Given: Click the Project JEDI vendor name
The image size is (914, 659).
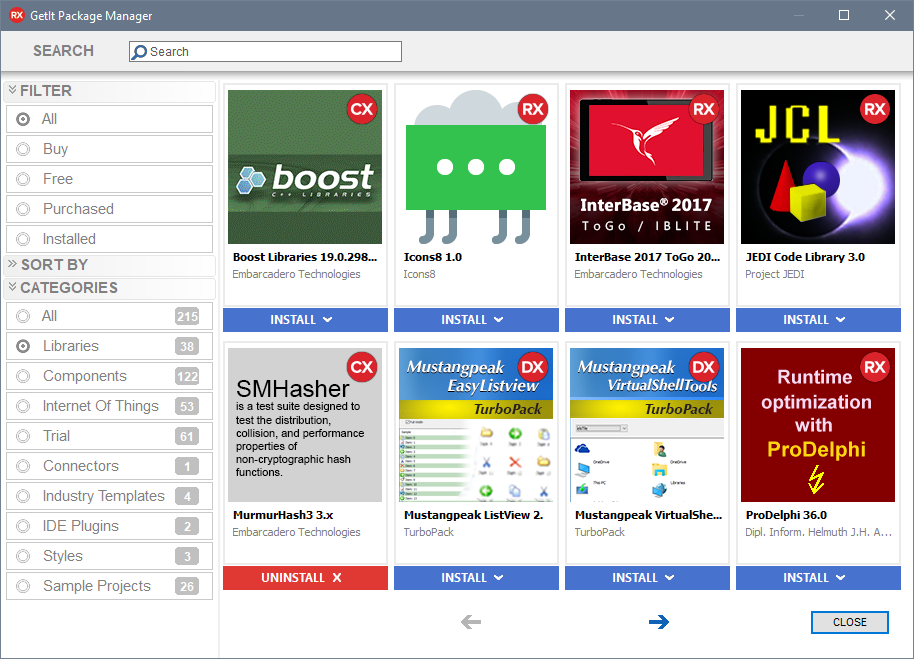Looking at the screenshot, I should click(775, 274).
